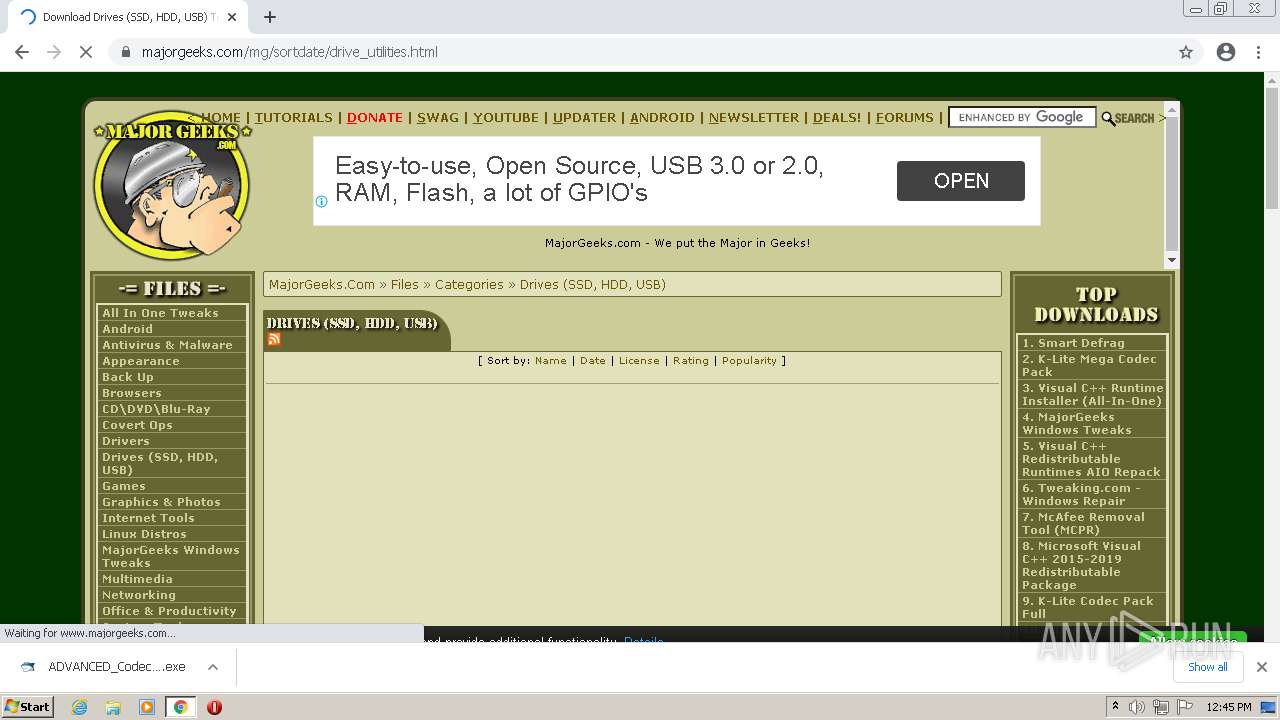Bookmark this page with the star icon
1280x720 pixels.
(x=1186, y=52)
